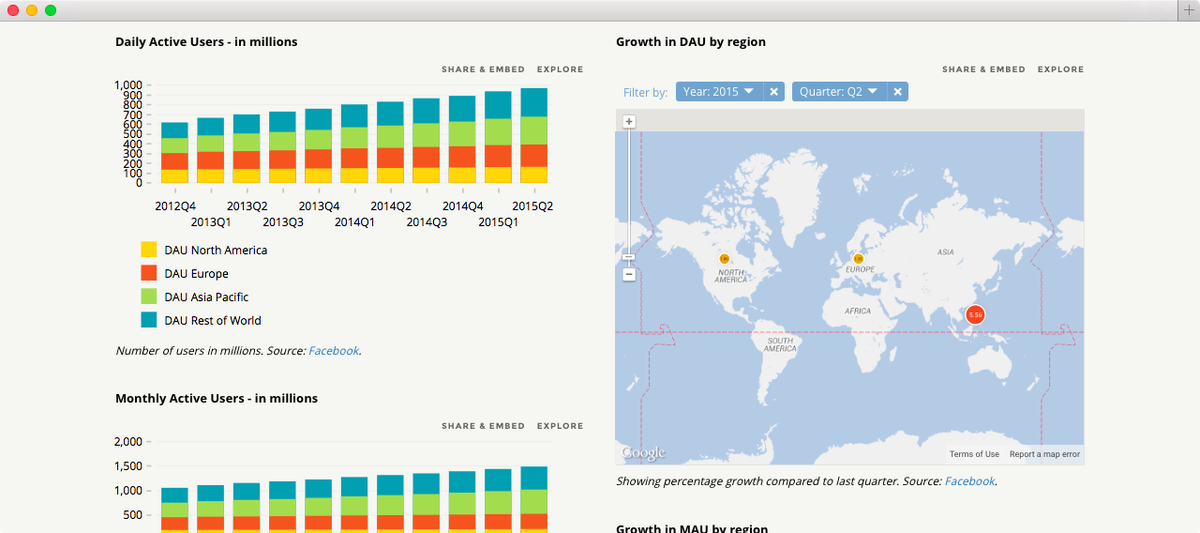Click the ASIA label on map
1200x533 pixels.
[945, 251]
